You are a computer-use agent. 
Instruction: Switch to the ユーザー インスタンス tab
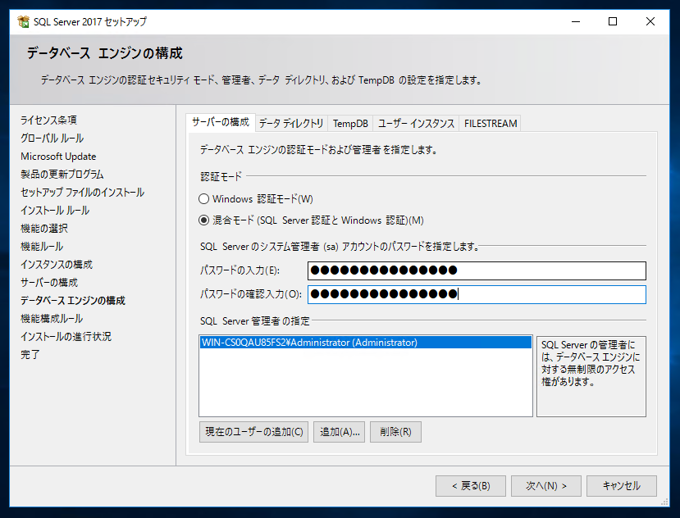pyautogui.click(x=416, y=124)
